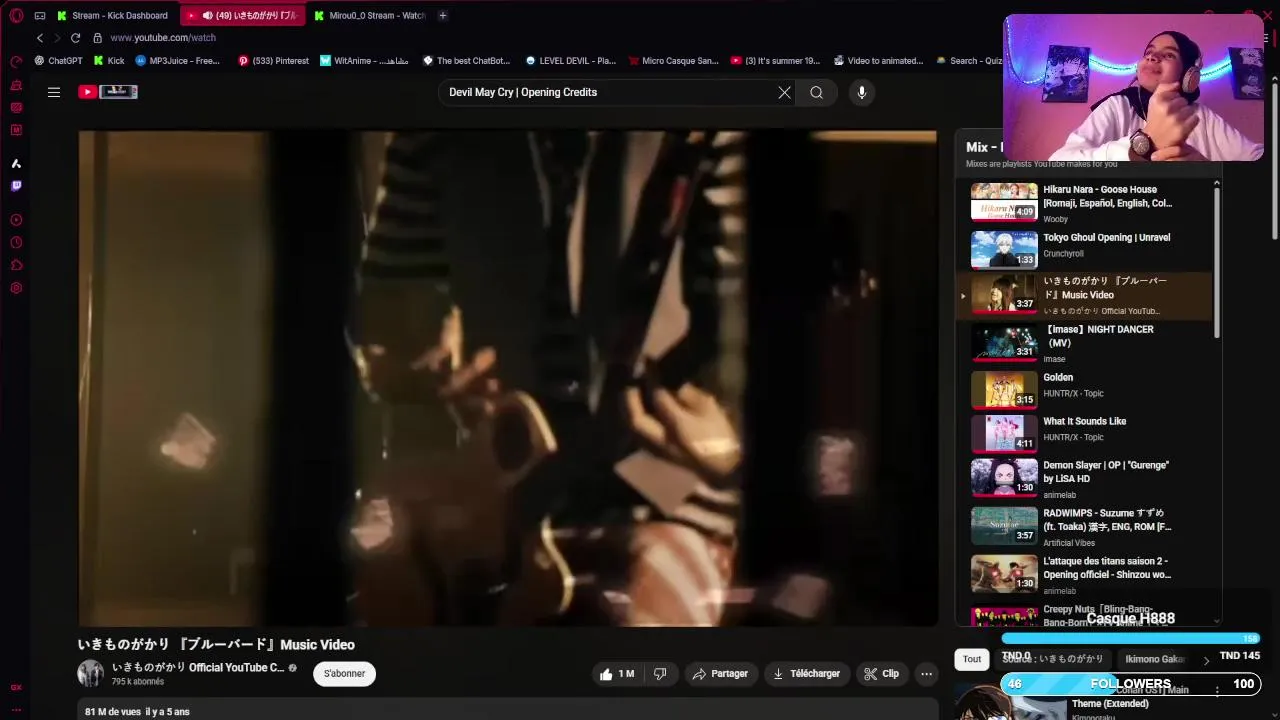
Task: Play imase NIGHT DANCER MV
Action: [1084, 343]
